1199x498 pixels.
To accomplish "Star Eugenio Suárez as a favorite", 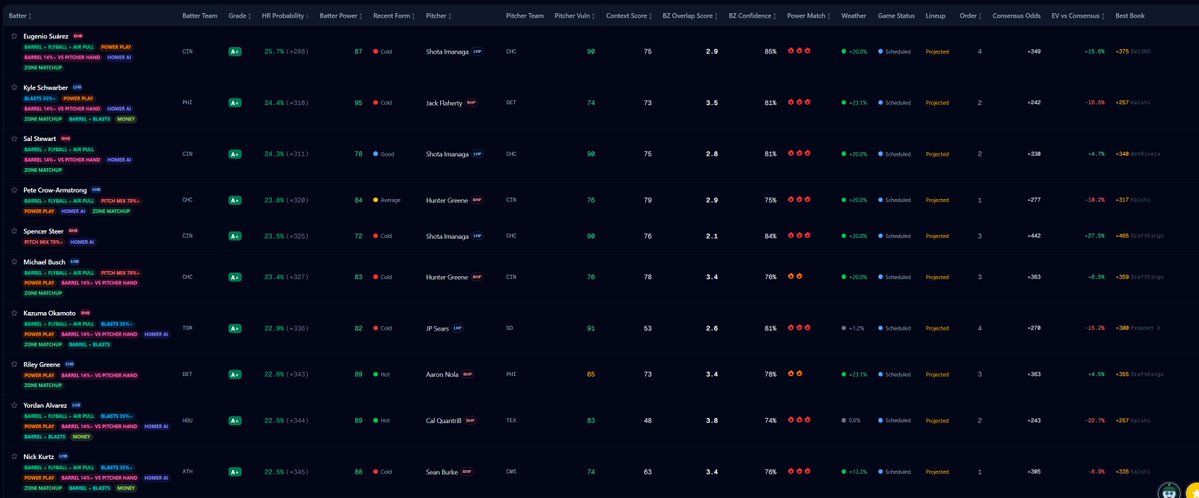I will [14, 36].
